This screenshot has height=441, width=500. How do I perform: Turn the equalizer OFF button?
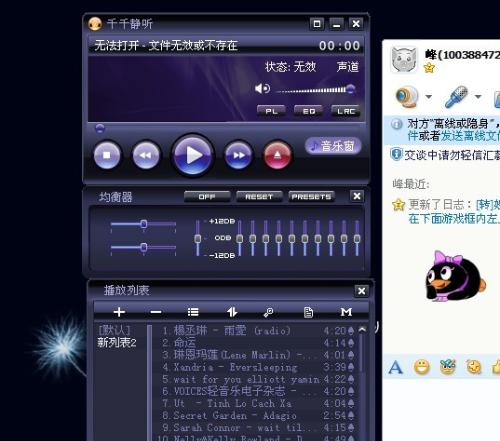click(x=207, y=197)
